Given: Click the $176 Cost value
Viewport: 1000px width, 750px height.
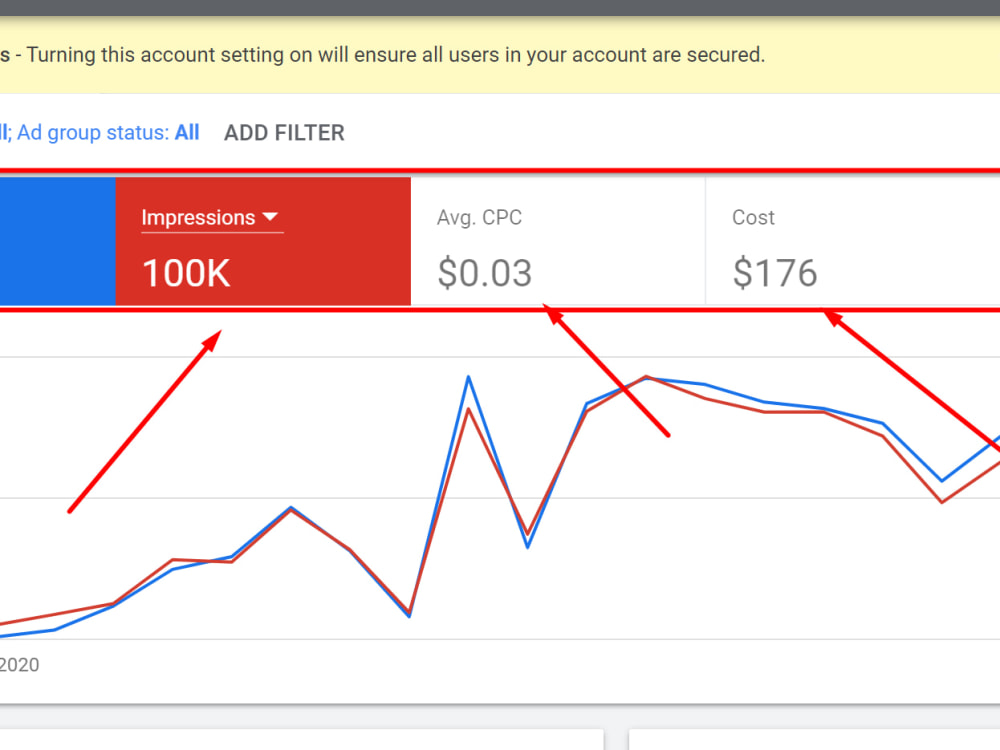Looking at the screenshot, I should click(775, 273).
